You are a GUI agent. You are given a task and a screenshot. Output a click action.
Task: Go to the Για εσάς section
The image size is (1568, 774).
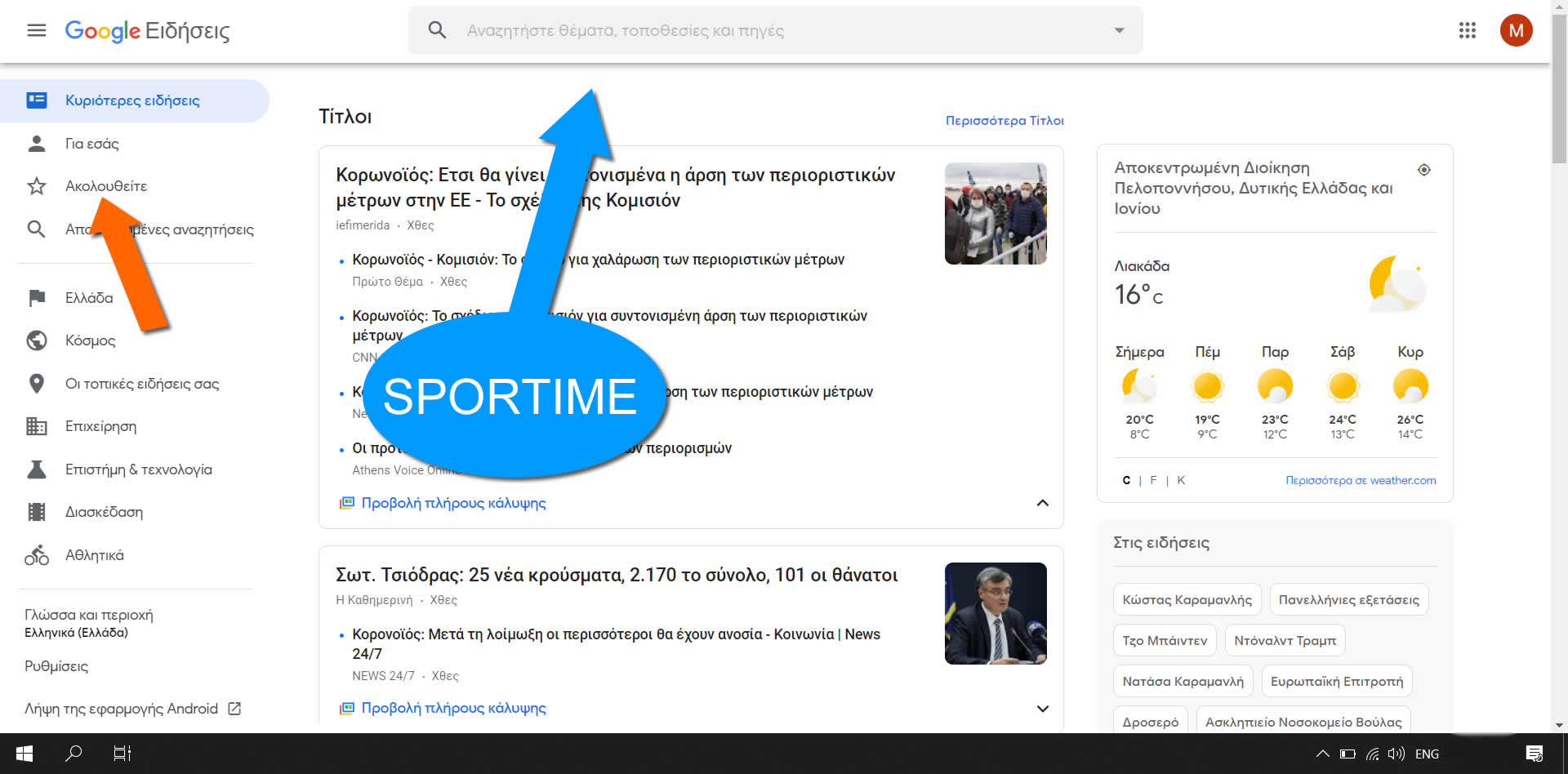point(91,144)
